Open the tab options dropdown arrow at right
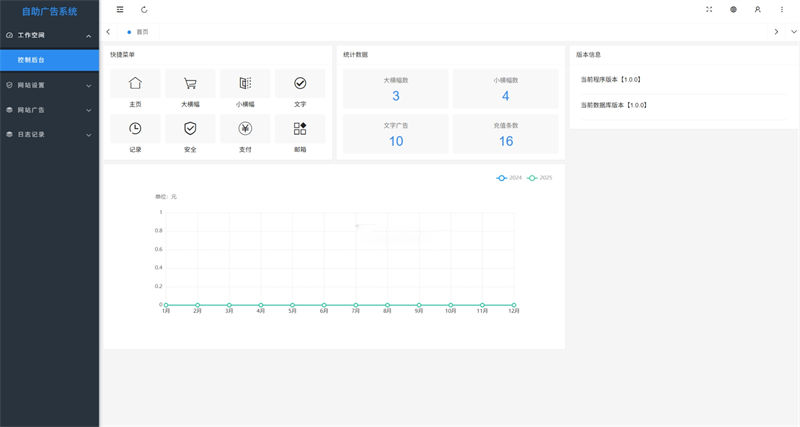 (x=793, y=32)
